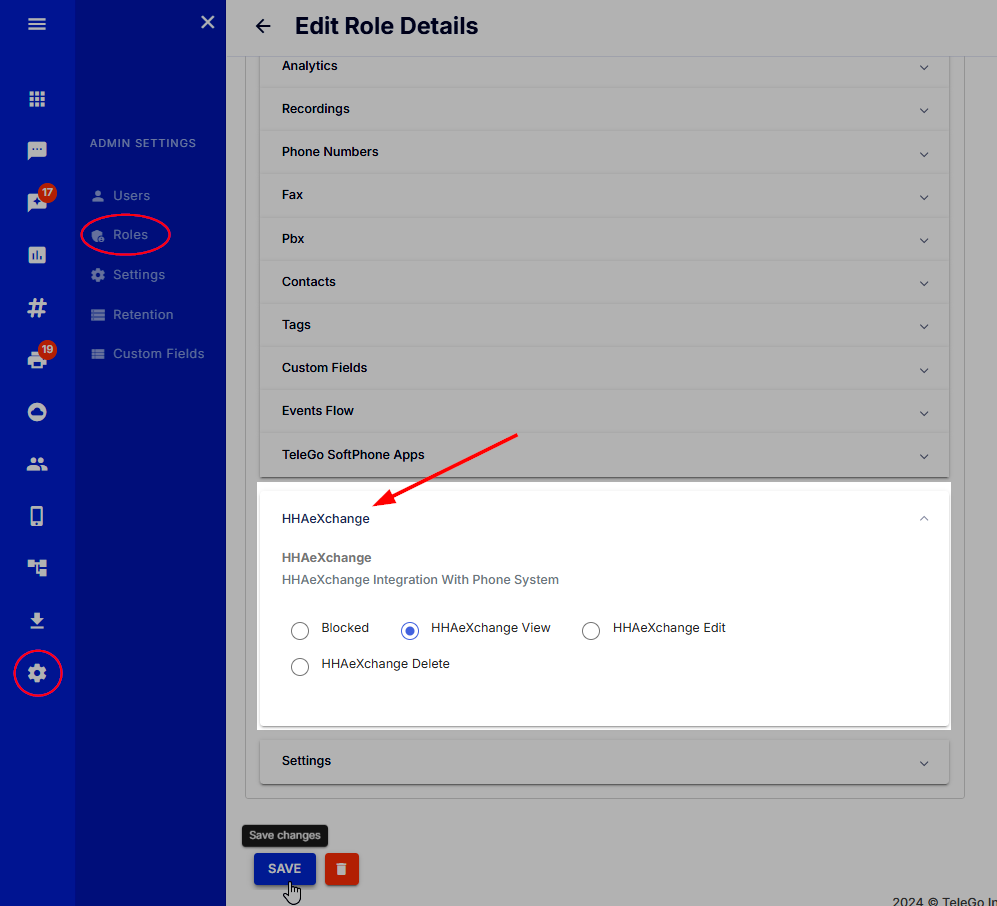Open Settings in admin settings menu
This screenshot has height=906, width=997.
pyautogui.click(x=139, y=275)
